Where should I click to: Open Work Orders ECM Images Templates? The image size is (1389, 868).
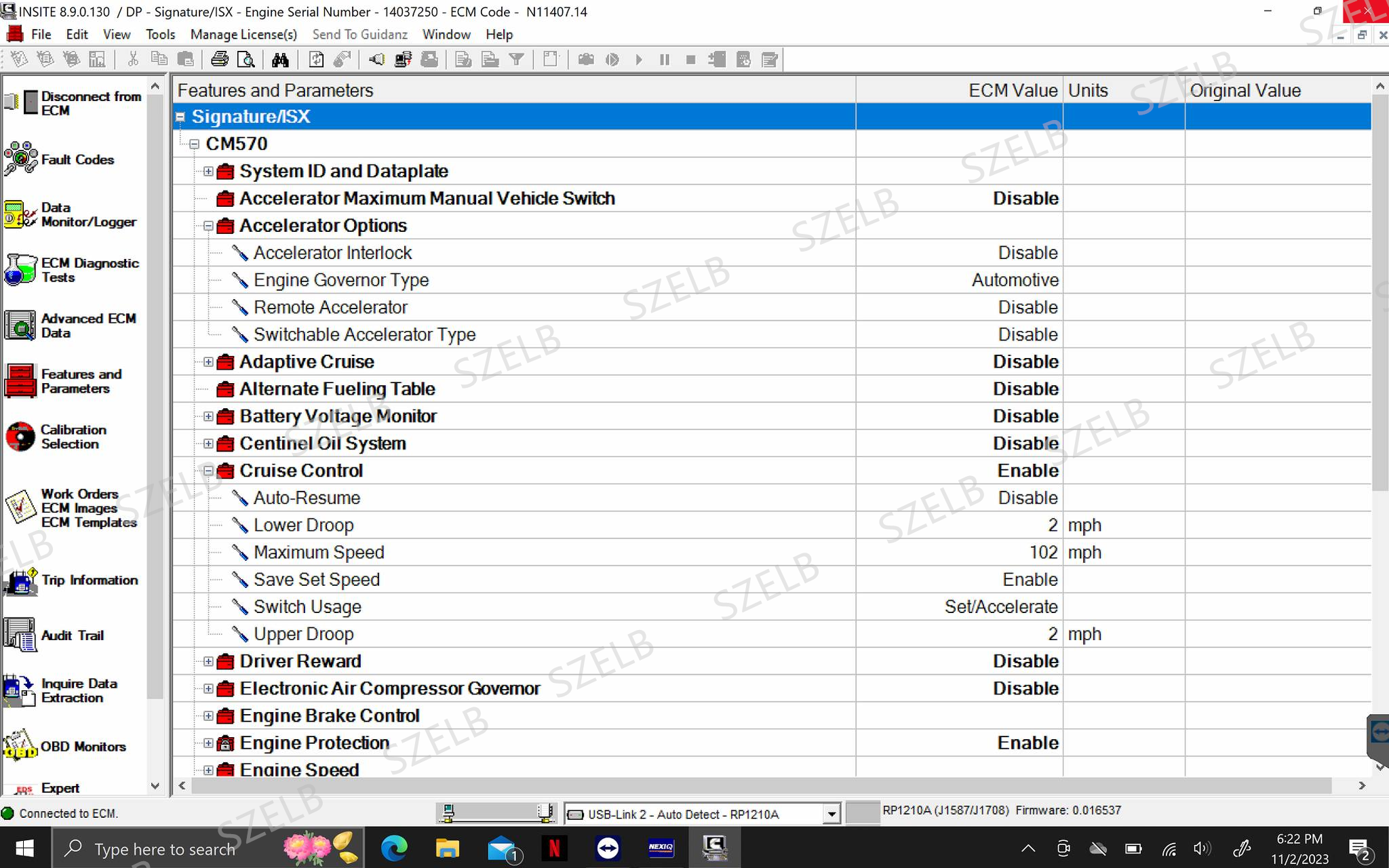point(71,508)
